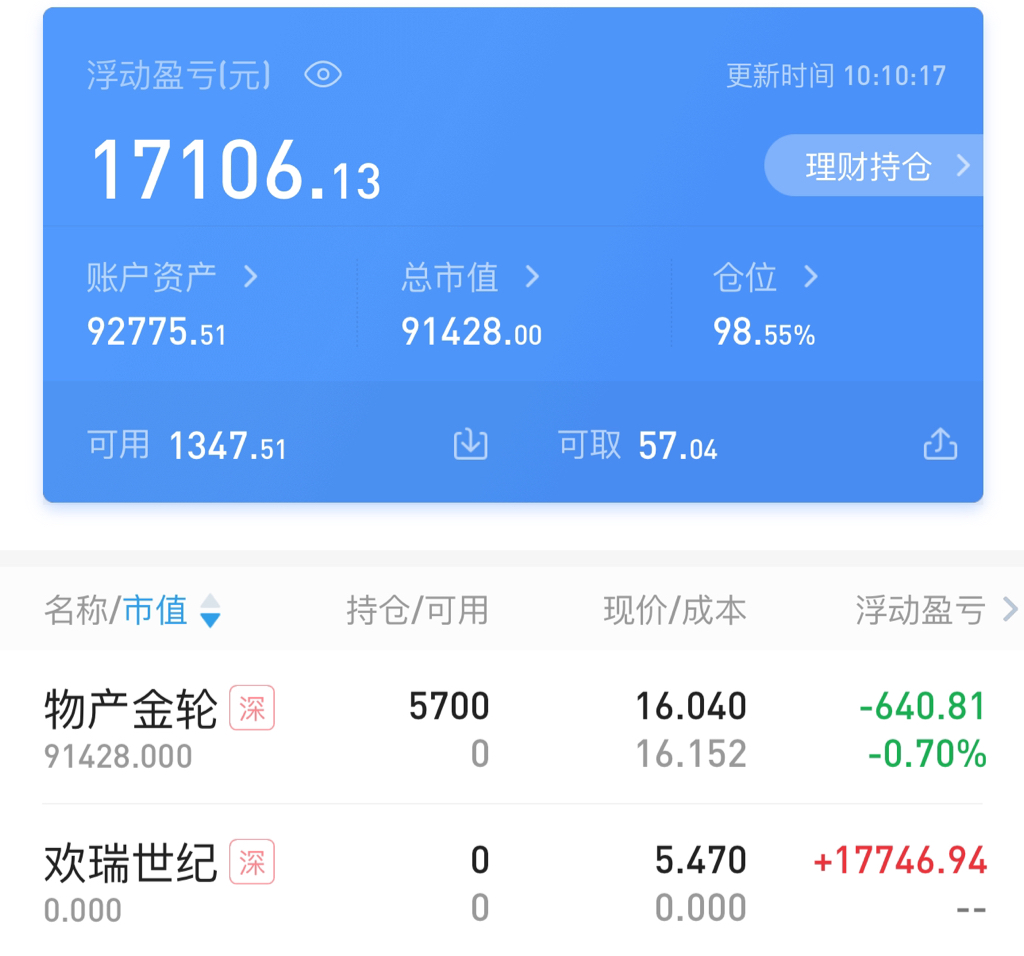Click the 可用 1347.51 available balance

click(187, 445)
